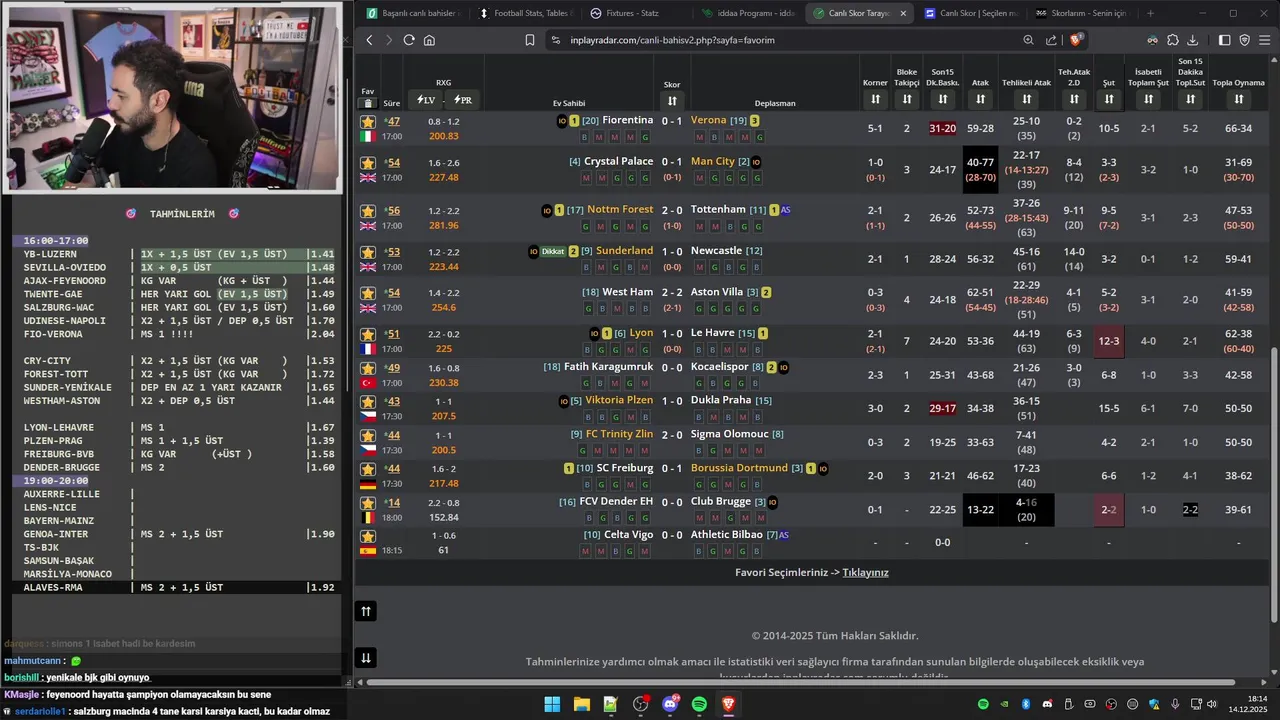This screenshot has width=1280, height=720.
Task: Sort by Bloke Takipçi column arrows
Action: 907,99
